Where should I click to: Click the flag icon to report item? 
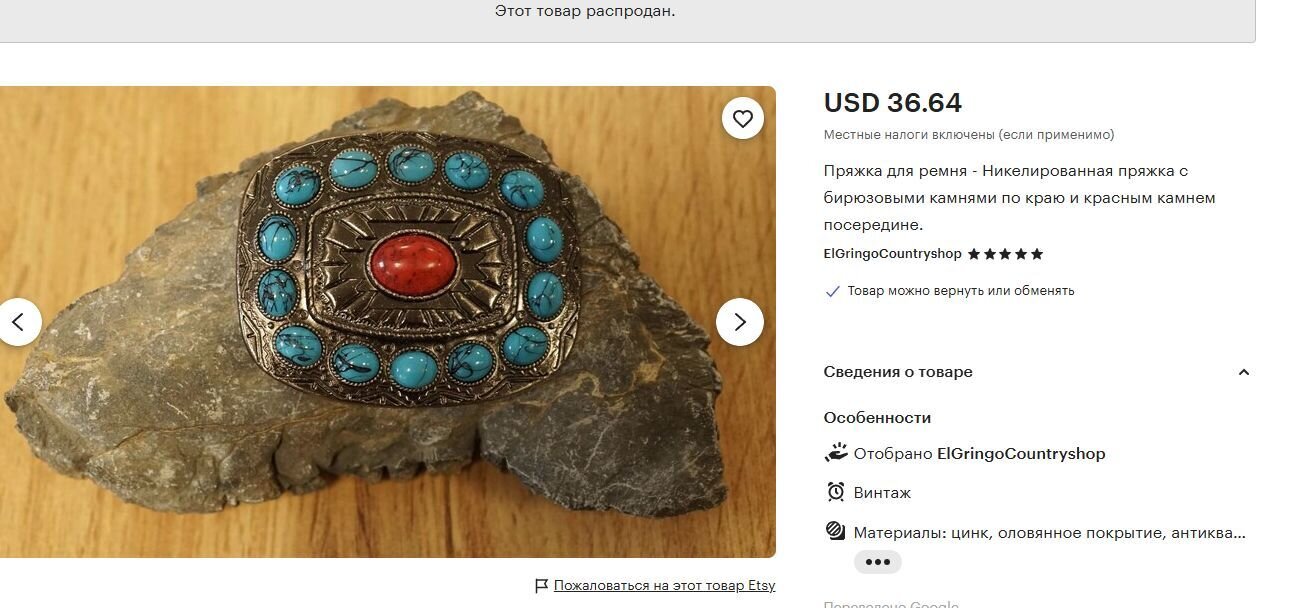point(541,586)
